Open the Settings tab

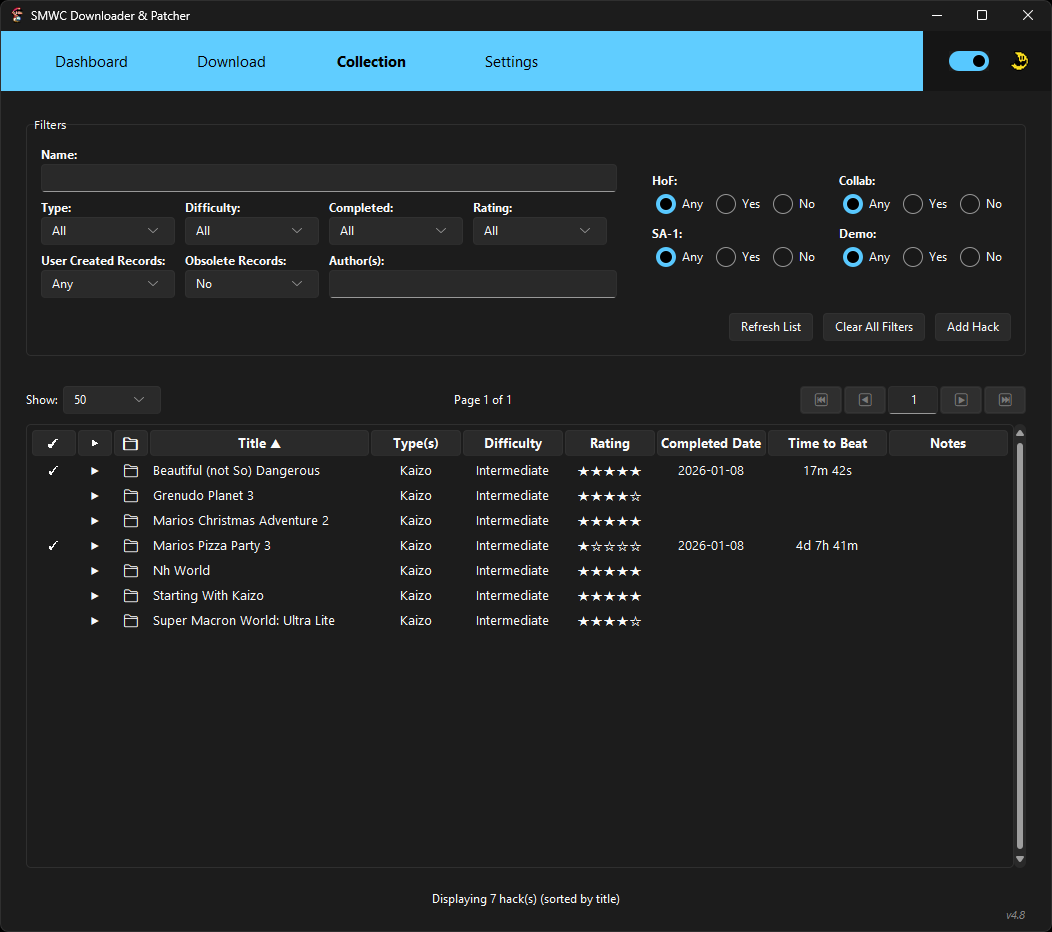point(511,61)
